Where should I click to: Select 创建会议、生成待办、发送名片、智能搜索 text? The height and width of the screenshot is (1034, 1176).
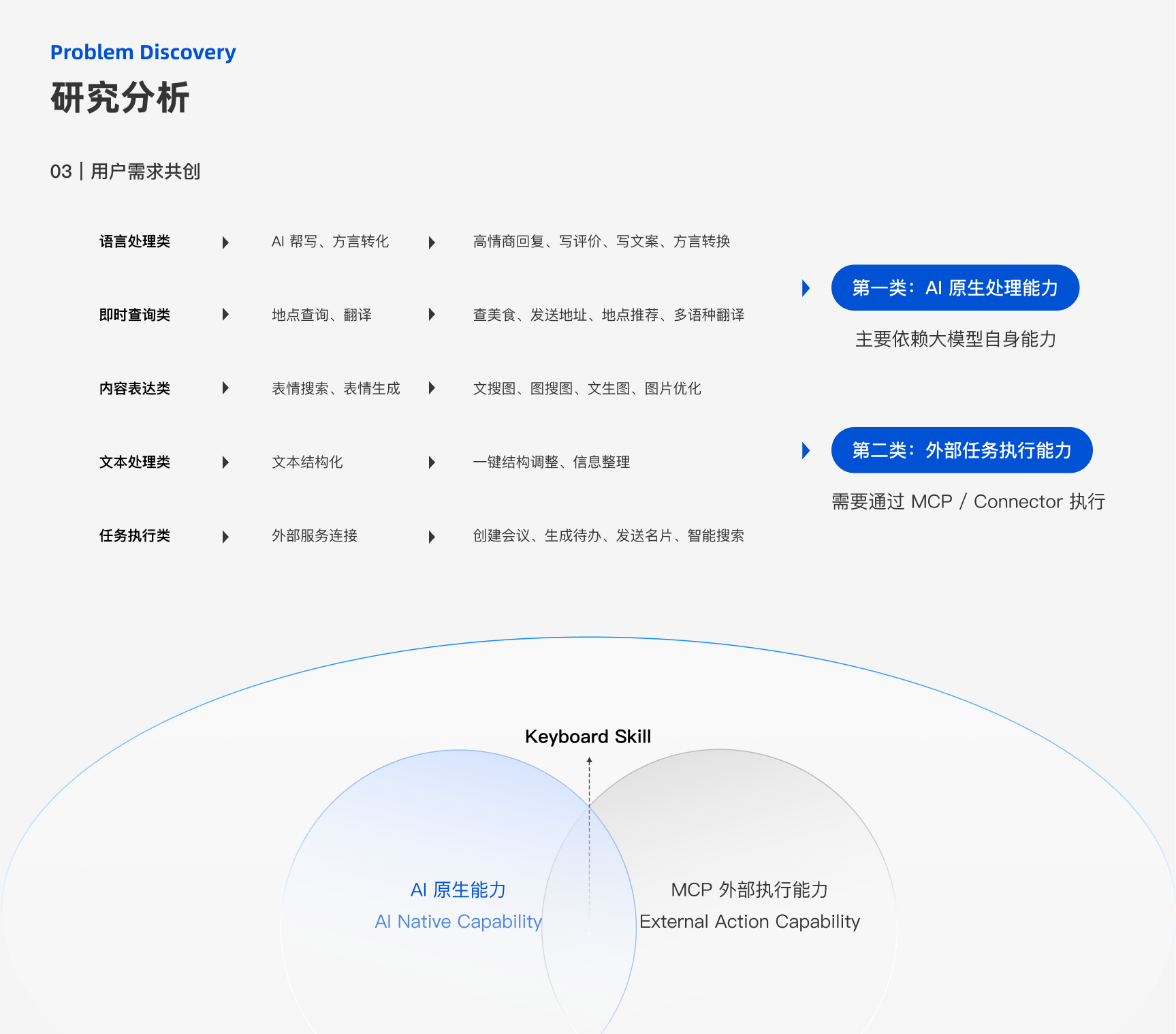pos(609,535)
